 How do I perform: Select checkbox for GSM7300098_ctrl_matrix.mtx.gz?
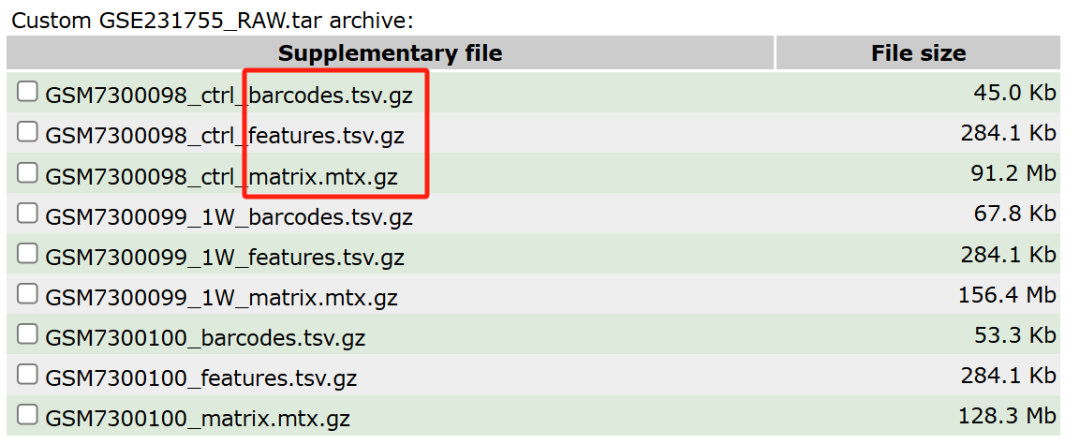(27, 172)
